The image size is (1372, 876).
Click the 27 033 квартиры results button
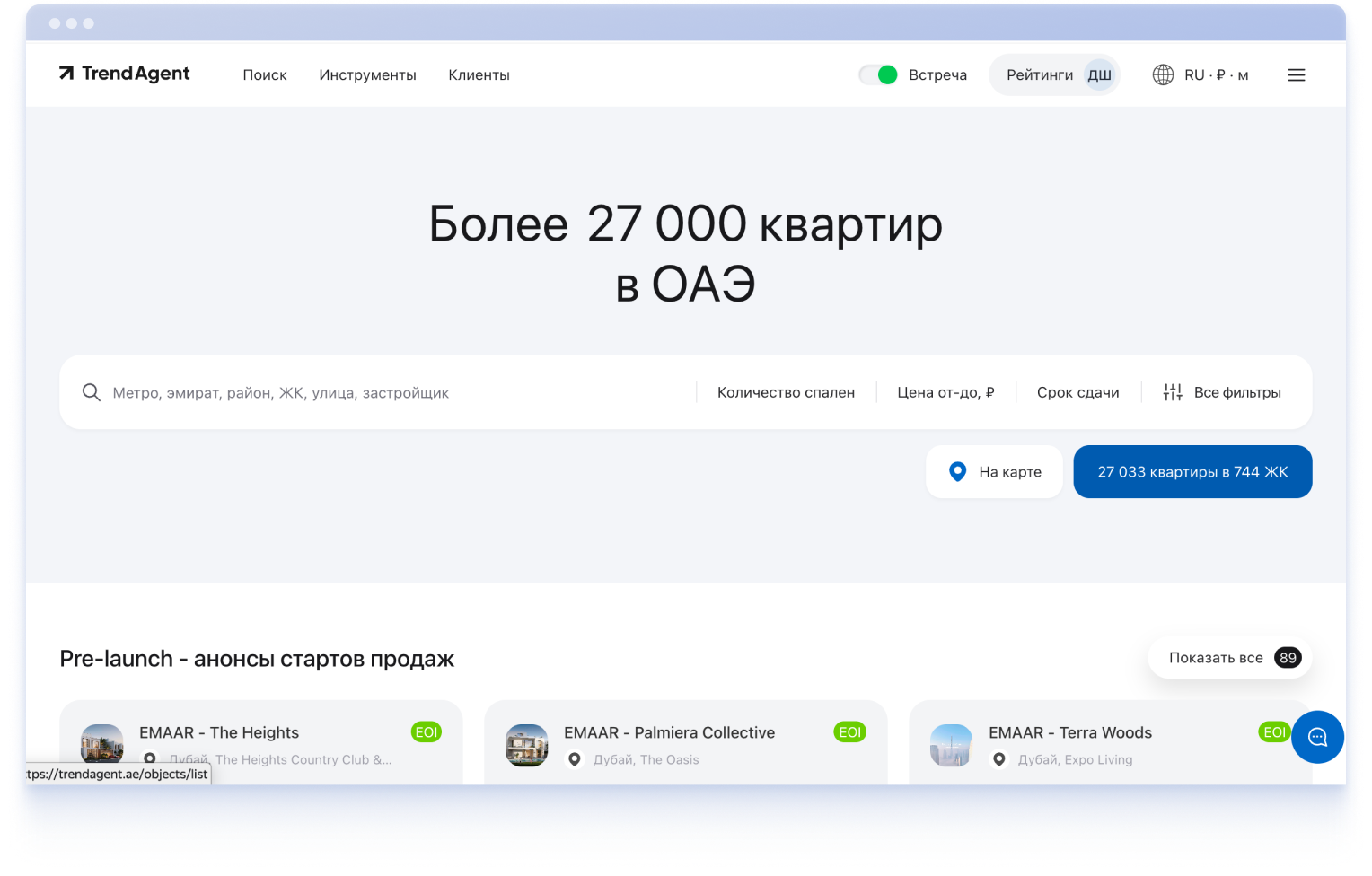(x=1192, y=472)
